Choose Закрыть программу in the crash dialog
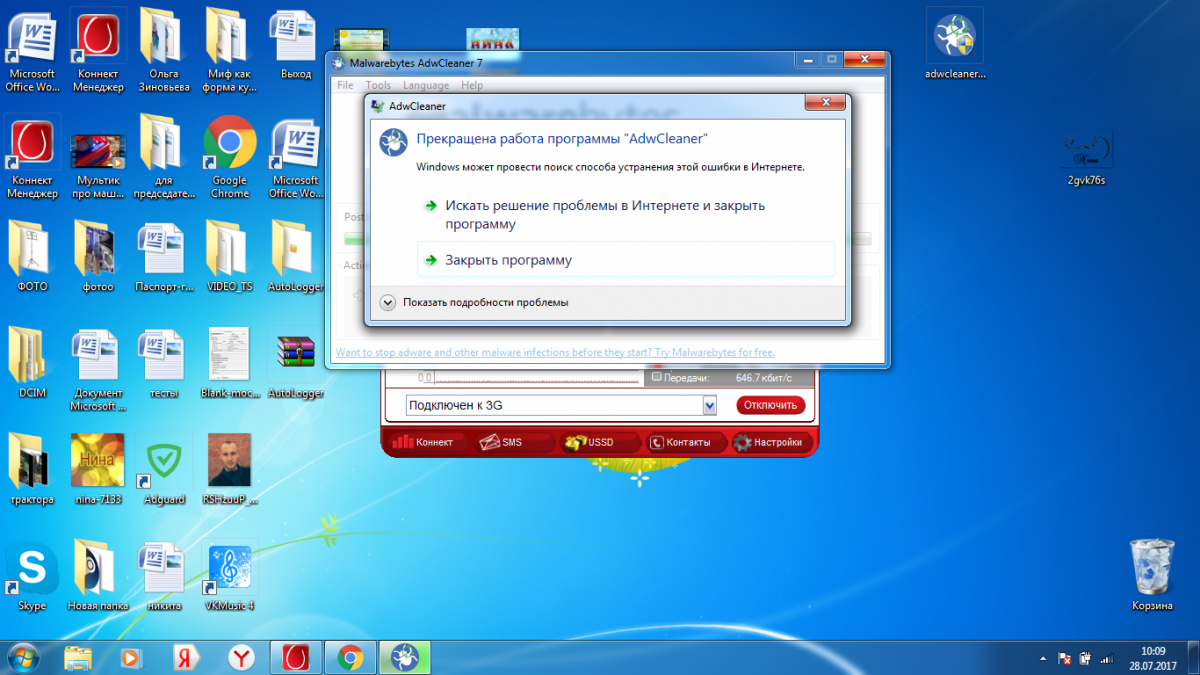 click(625, 259)
